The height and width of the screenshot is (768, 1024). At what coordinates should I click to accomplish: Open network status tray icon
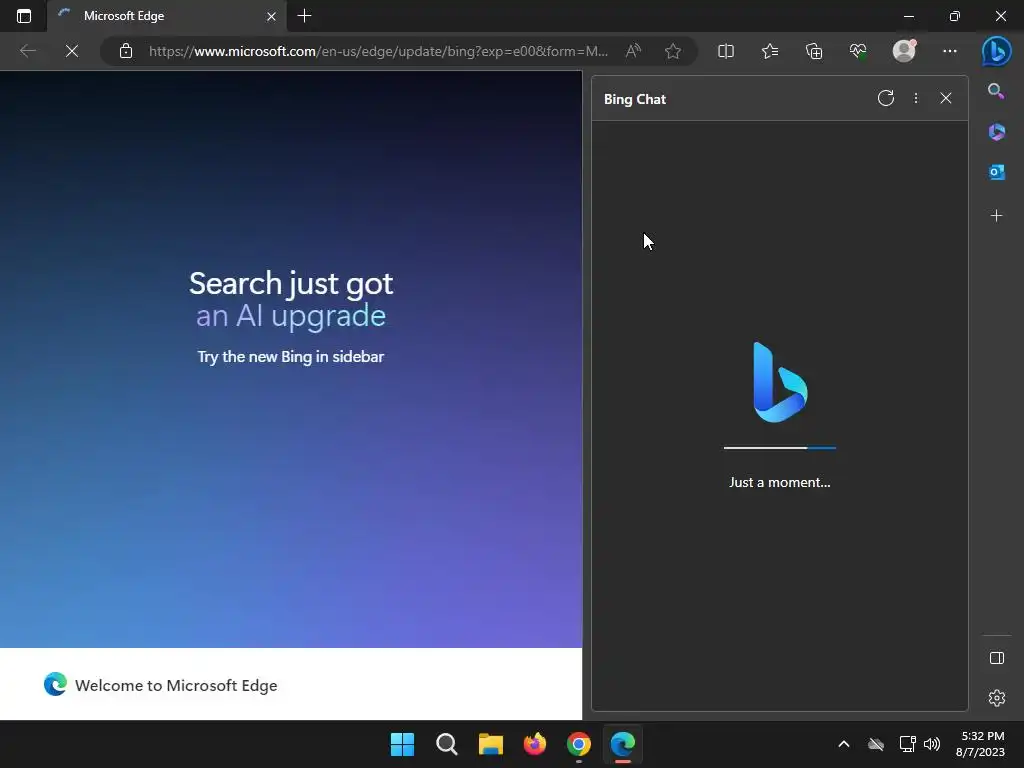[x=907, y=744]
